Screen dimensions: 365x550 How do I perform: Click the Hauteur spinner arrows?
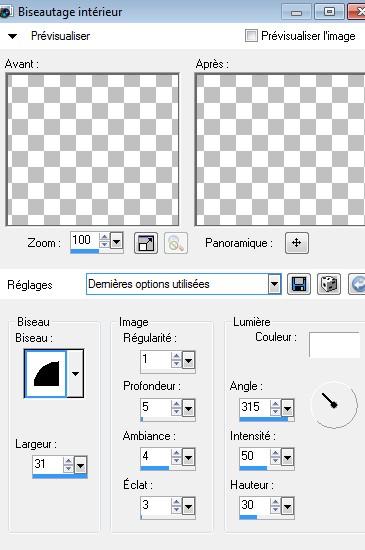pos(275,506)
